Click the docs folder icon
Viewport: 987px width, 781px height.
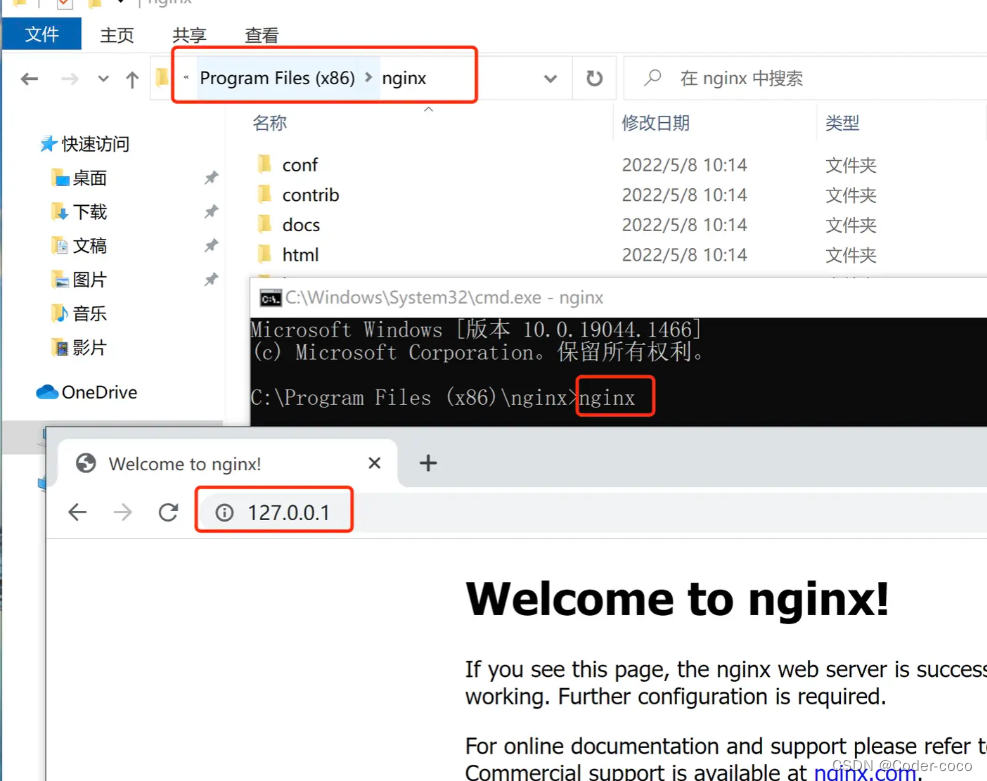[264, 224]
